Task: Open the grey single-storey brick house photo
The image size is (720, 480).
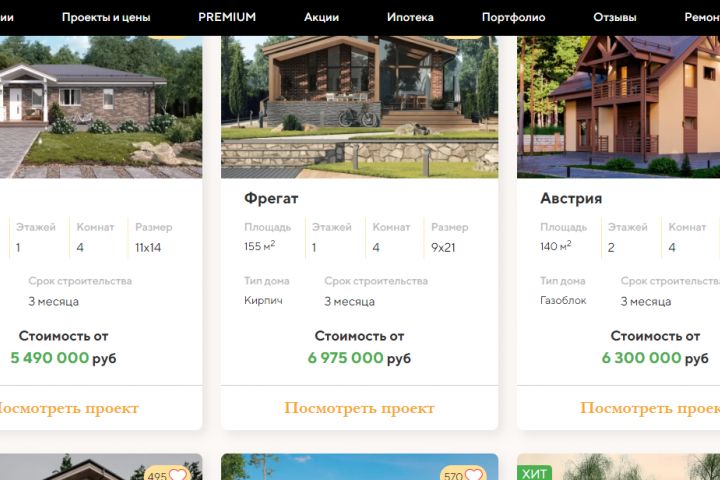Action: [x=101, y=107]
